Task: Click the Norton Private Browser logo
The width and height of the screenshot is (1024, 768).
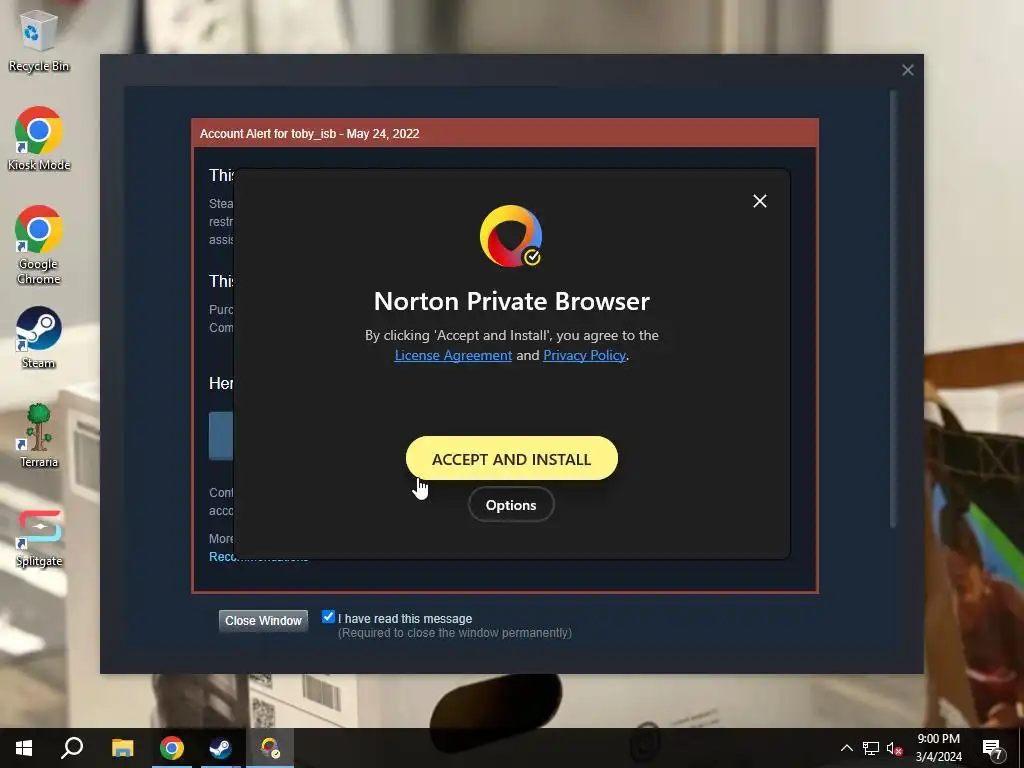Action: (511, 236)
